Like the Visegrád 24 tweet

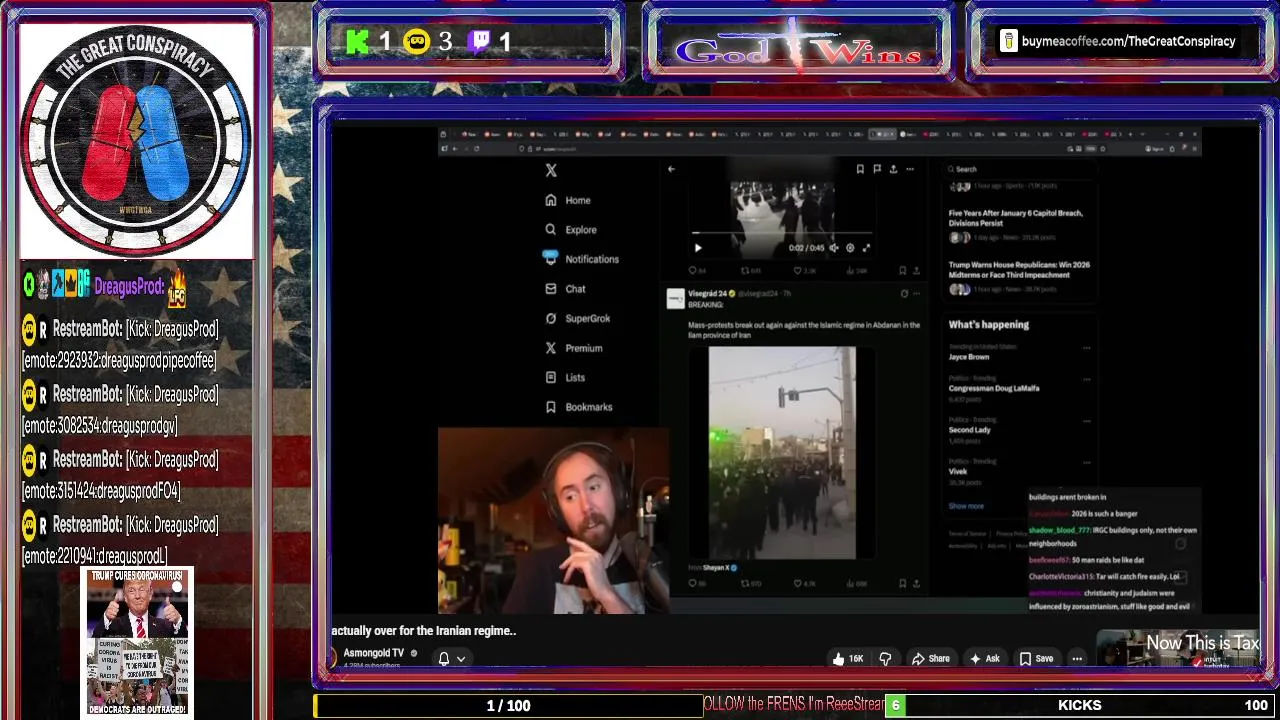pyautogui.click(x=798, y=583)
